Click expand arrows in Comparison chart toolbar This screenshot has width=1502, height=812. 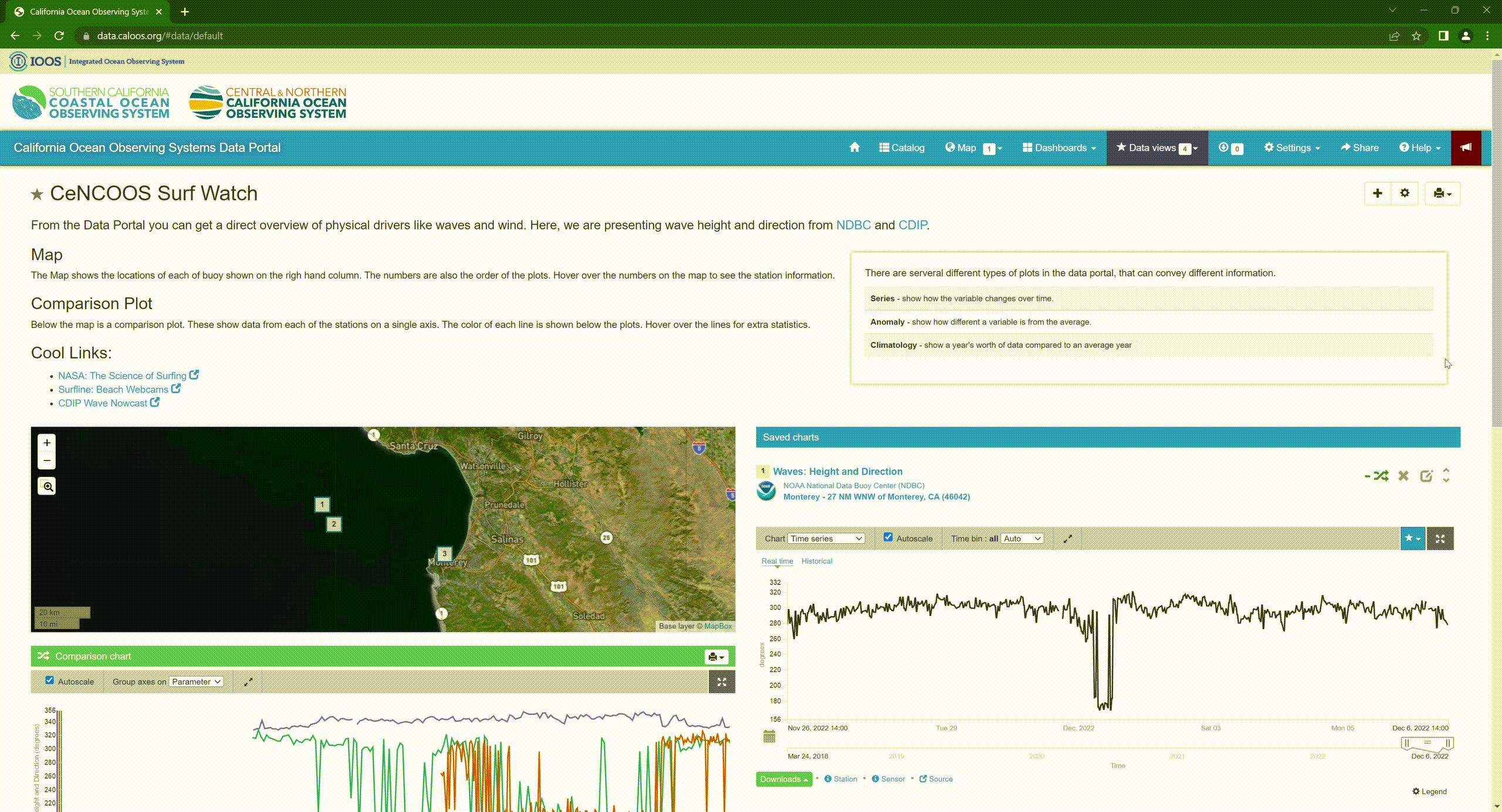248,682
